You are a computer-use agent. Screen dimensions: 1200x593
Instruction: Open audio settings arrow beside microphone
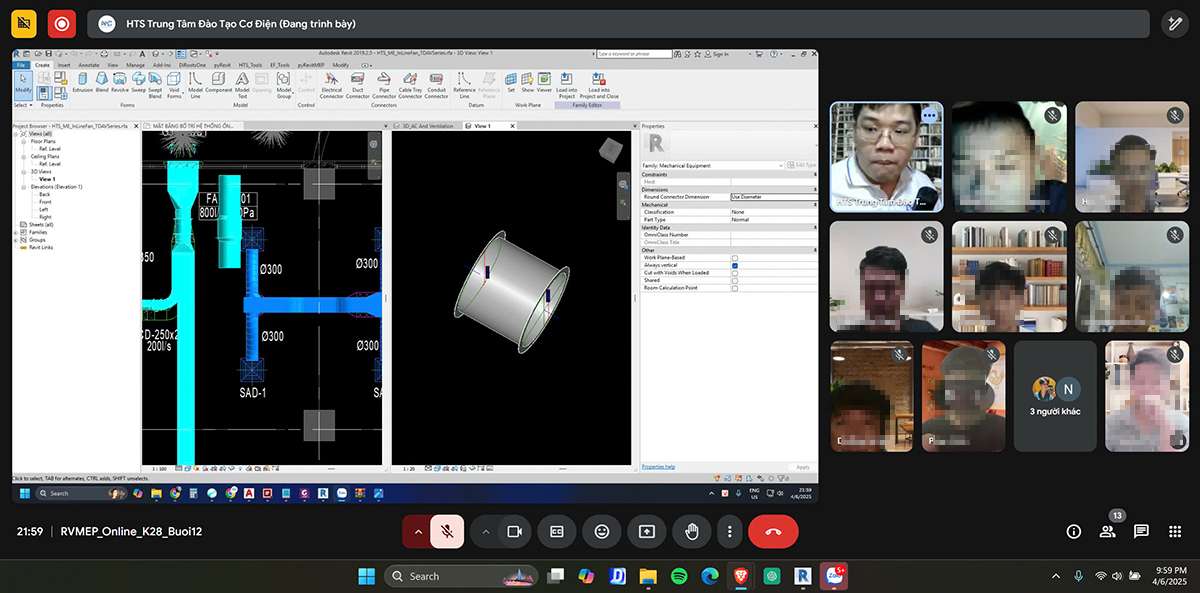coord(416,532)
